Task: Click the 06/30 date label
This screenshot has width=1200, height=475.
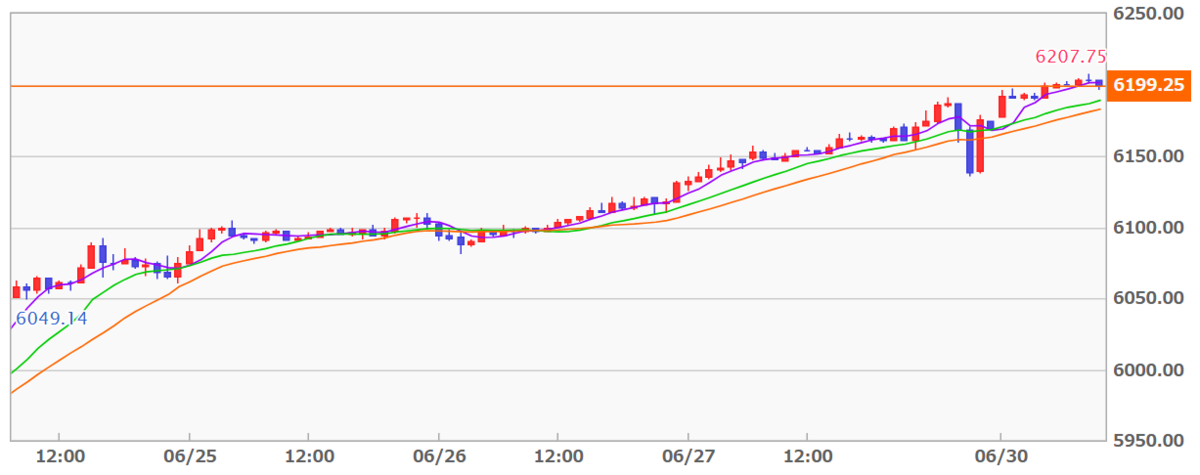Action: pos(1000,456)
